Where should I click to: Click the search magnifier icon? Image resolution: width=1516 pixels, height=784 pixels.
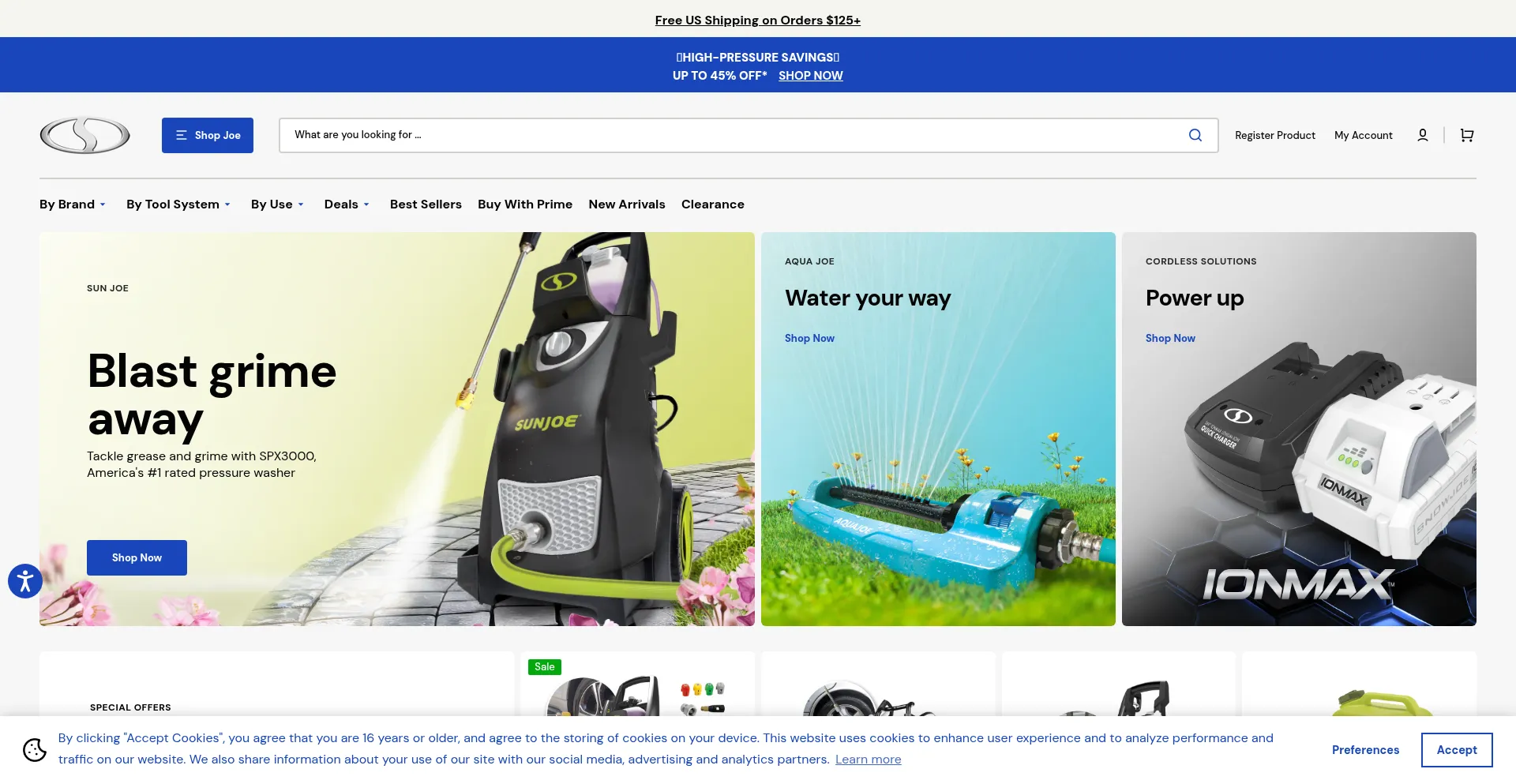pyautogui.click(x=1195, y=135)
